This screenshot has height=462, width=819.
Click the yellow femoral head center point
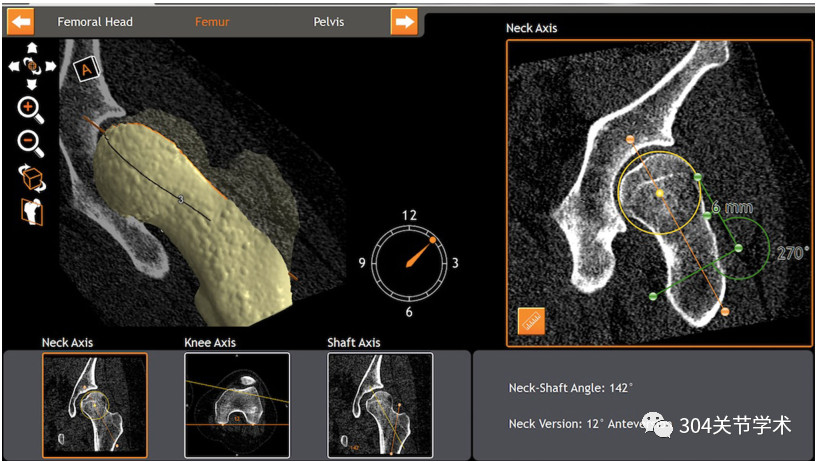(660, 194)
